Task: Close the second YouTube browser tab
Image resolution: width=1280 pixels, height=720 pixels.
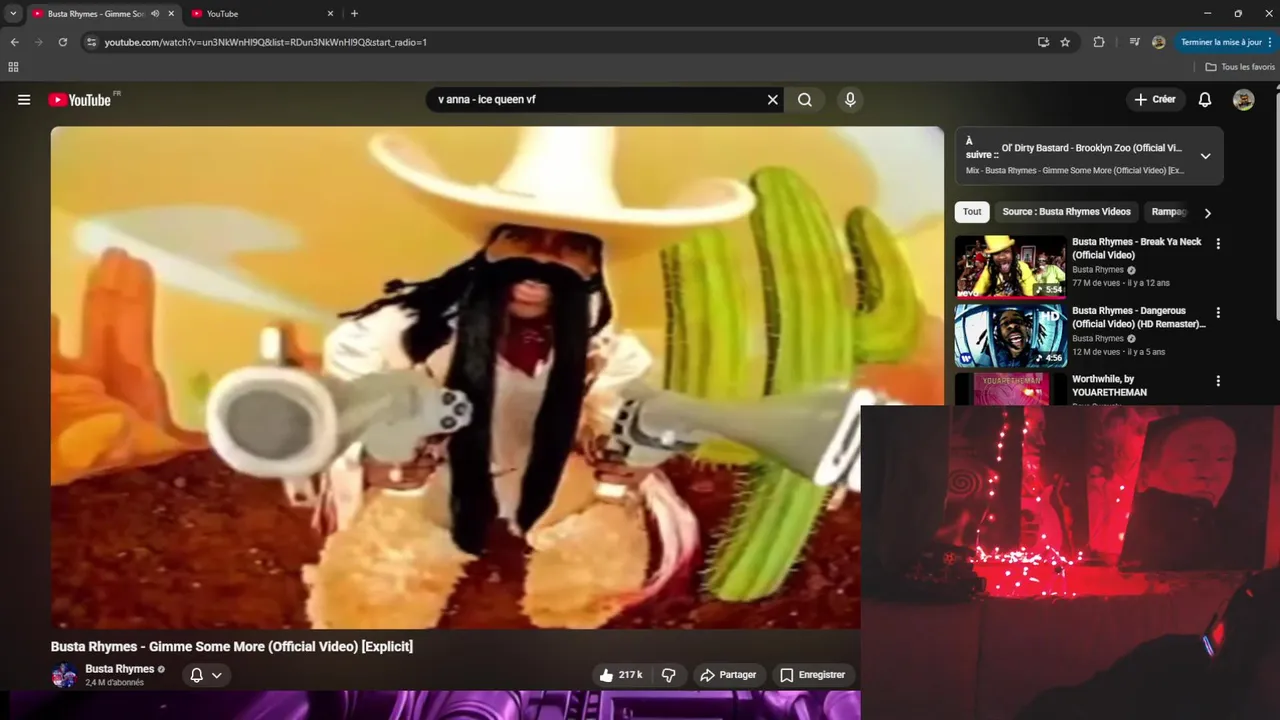Action: 330,14
